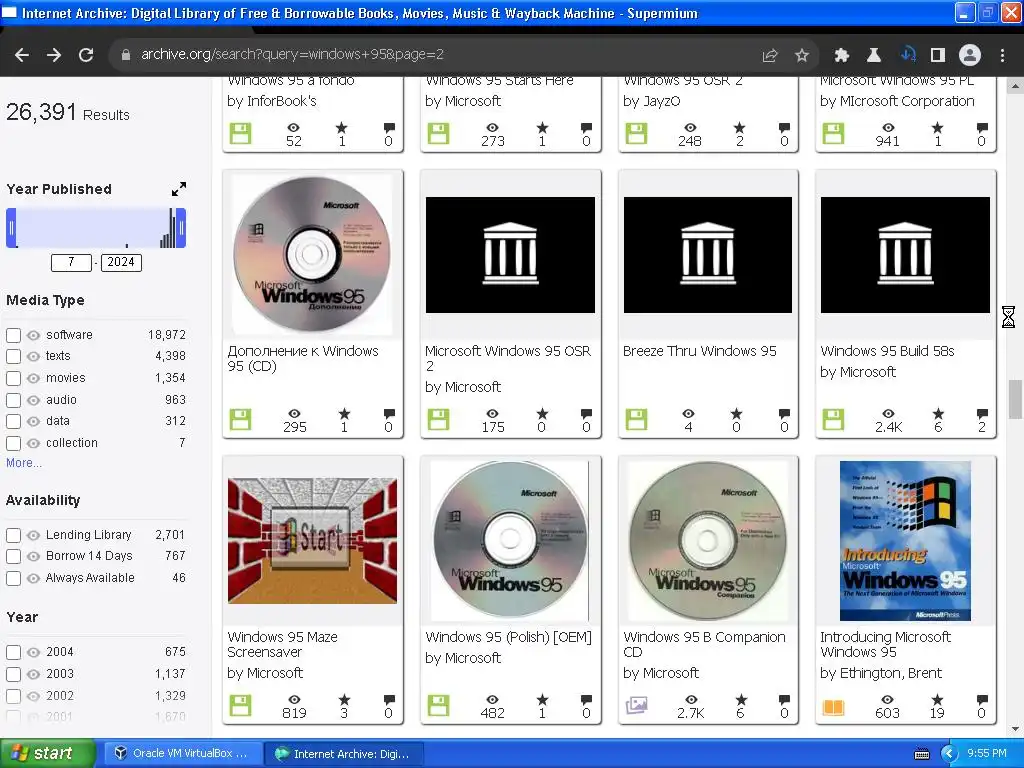Open the Windows start button
Image resolution: width=1024 pixels, height=768 pixels.
[47, 753]
